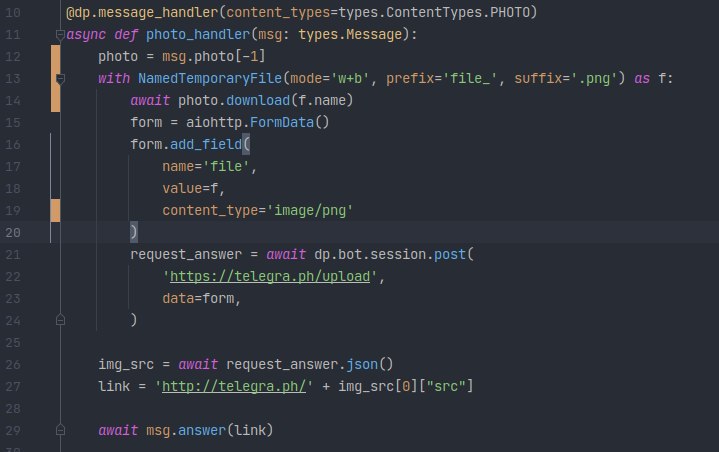Click the 'w+b' mode string

point(350,78)
